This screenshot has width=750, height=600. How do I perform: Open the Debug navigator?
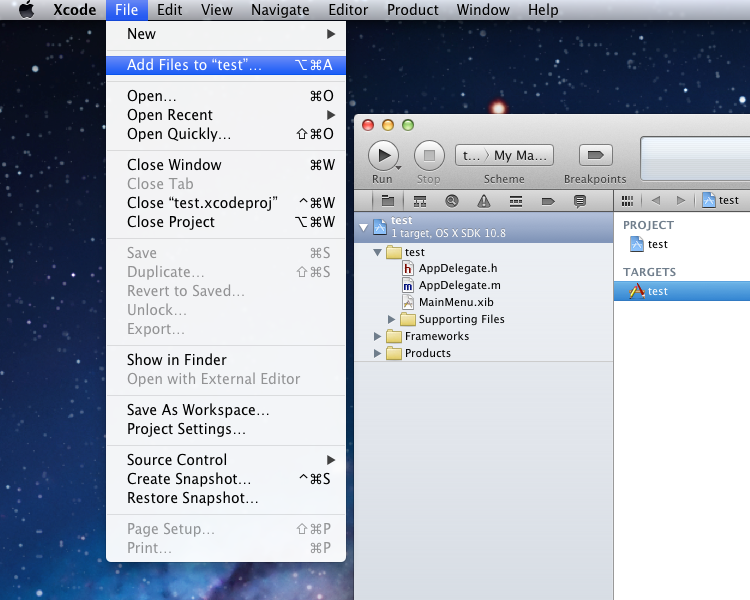click(516, 201)
